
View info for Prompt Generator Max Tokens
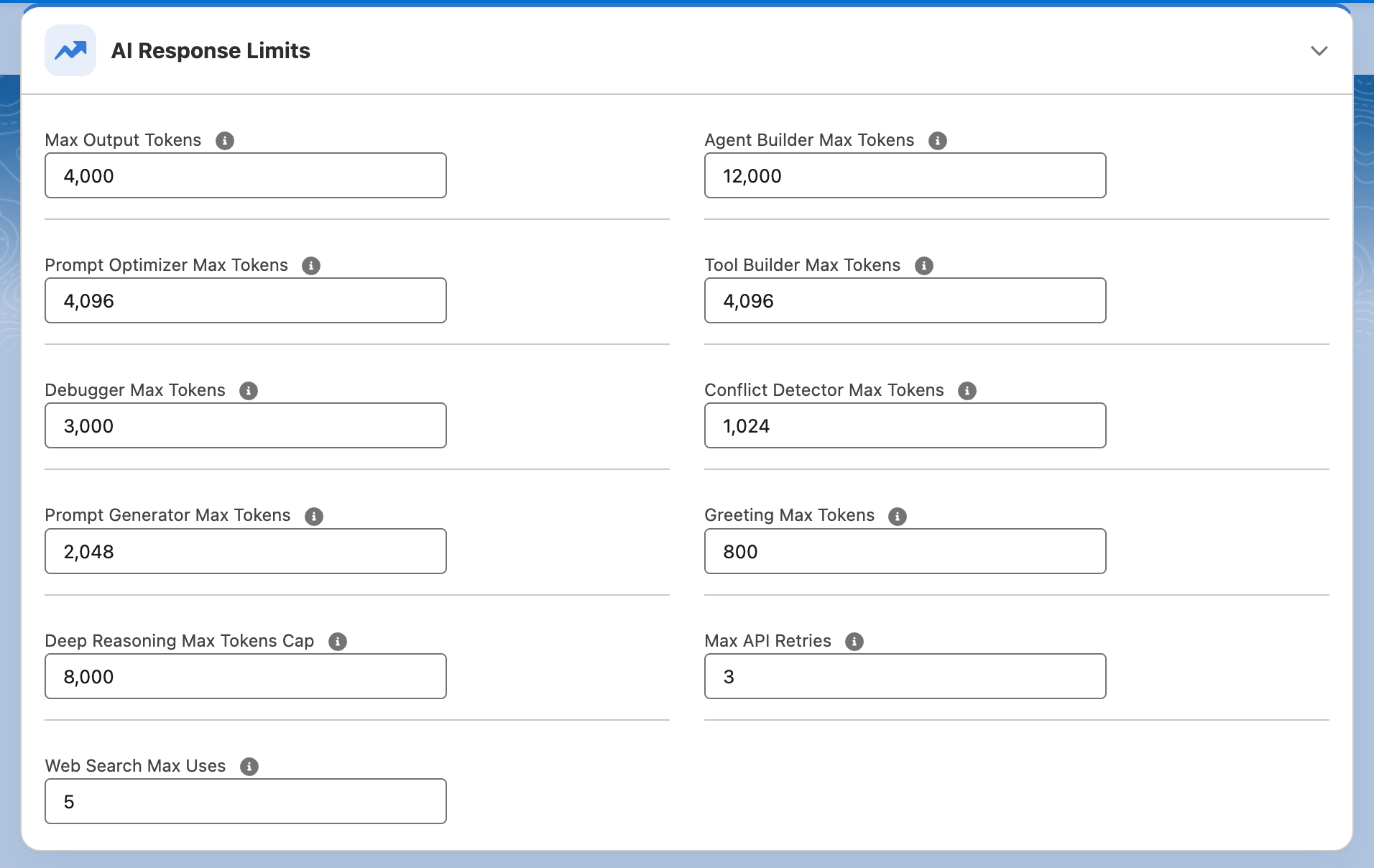[314, 516]
